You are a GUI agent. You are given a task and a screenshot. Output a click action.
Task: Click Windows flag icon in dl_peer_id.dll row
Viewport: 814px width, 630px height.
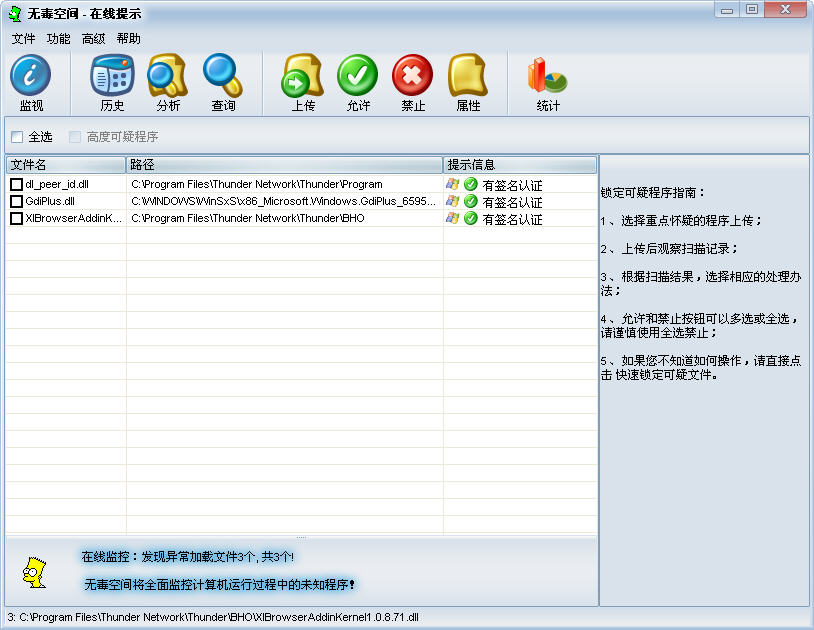(x=453, y=184)
